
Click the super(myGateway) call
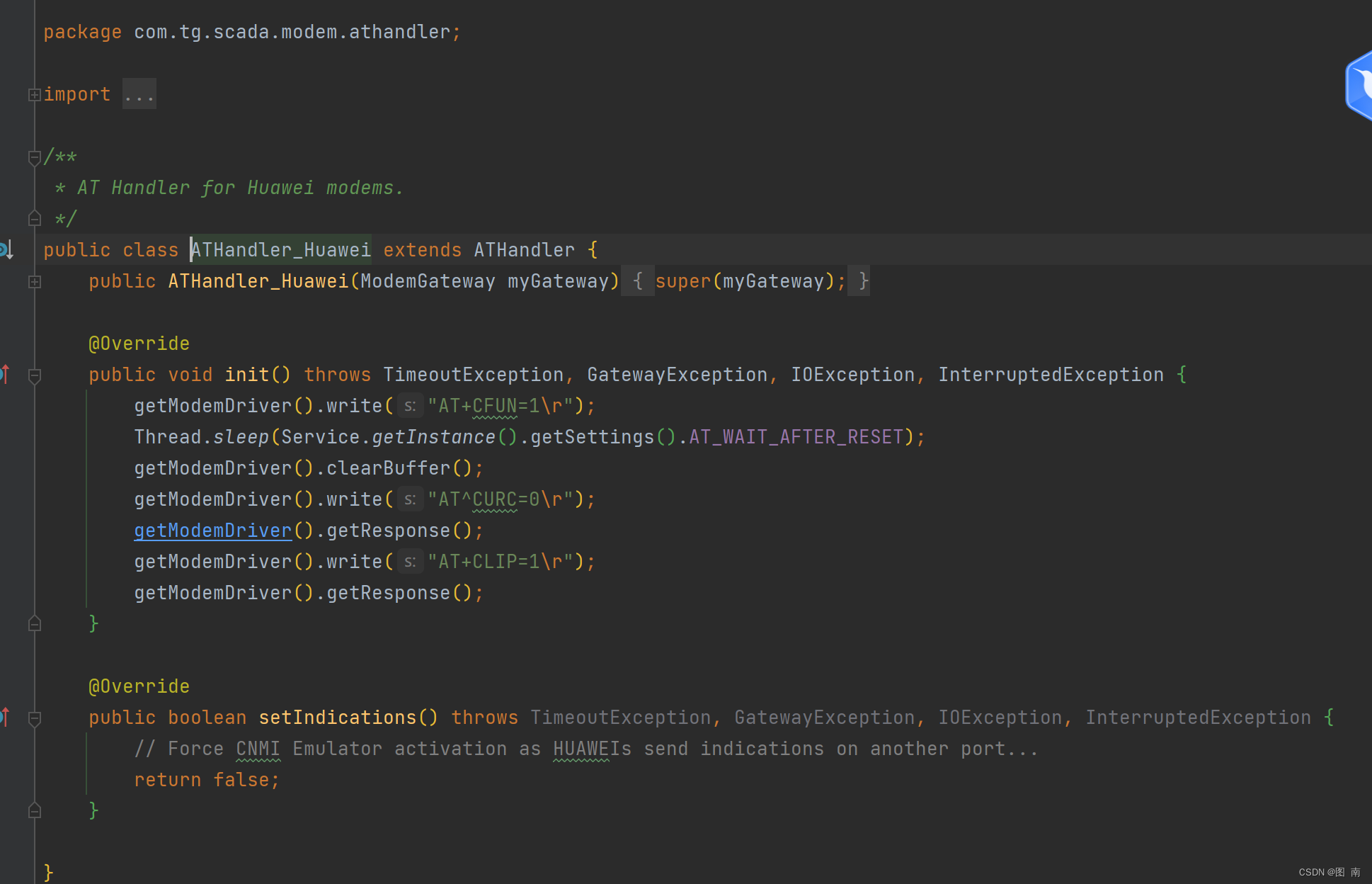[745, 281]
